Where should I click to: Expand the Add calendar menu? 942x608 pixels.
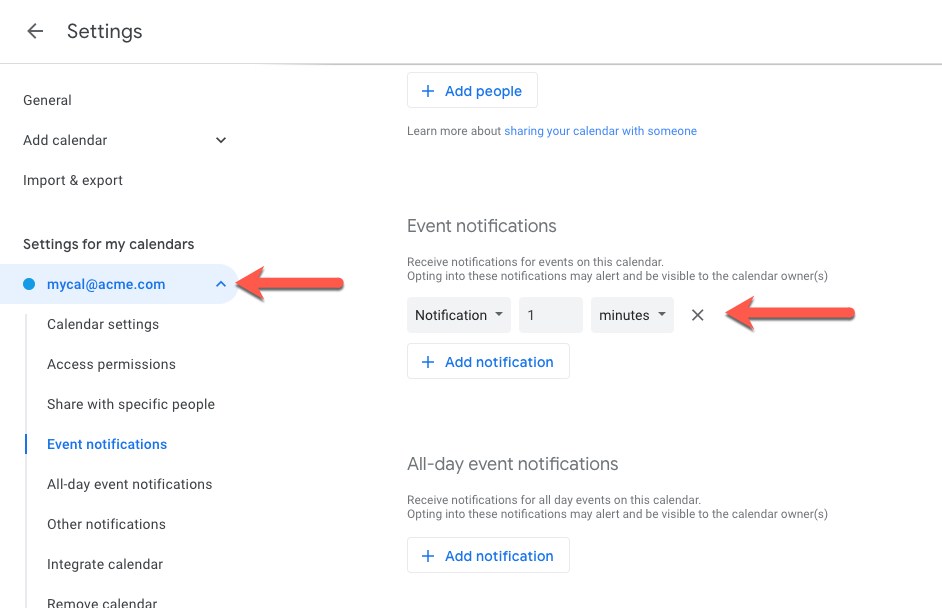click(221, 140)
